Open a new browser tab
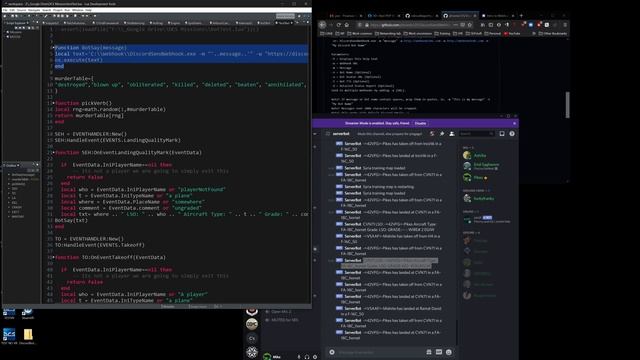 point(521,16)
